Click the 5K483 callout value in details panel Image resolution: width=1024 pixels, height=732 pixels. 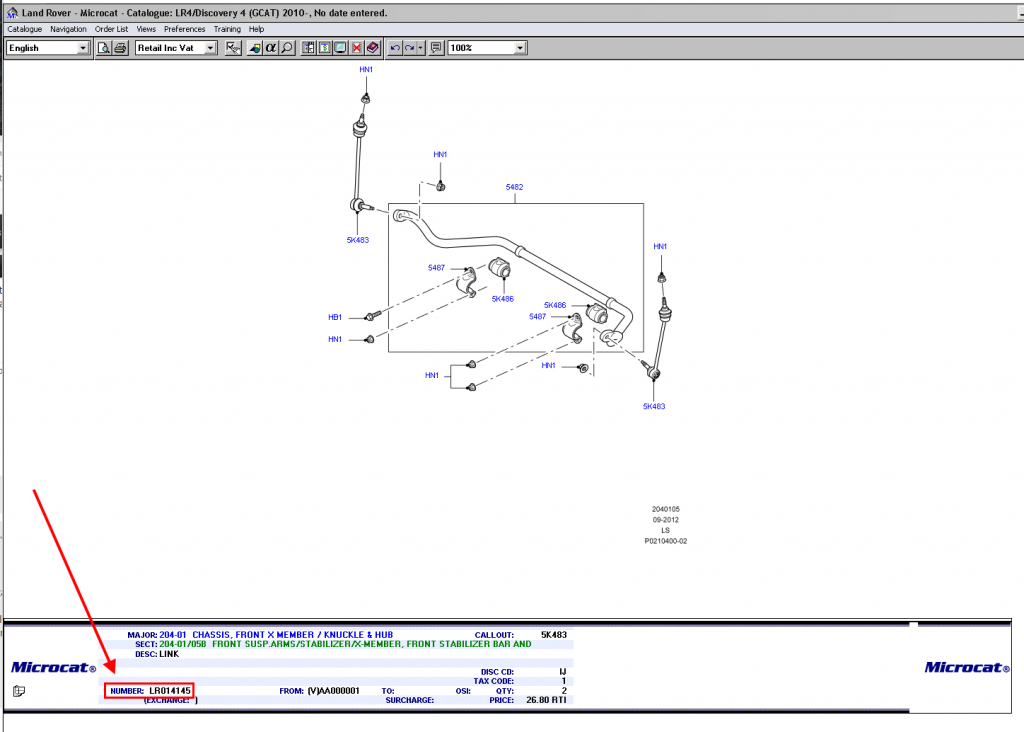coord(554,635)
